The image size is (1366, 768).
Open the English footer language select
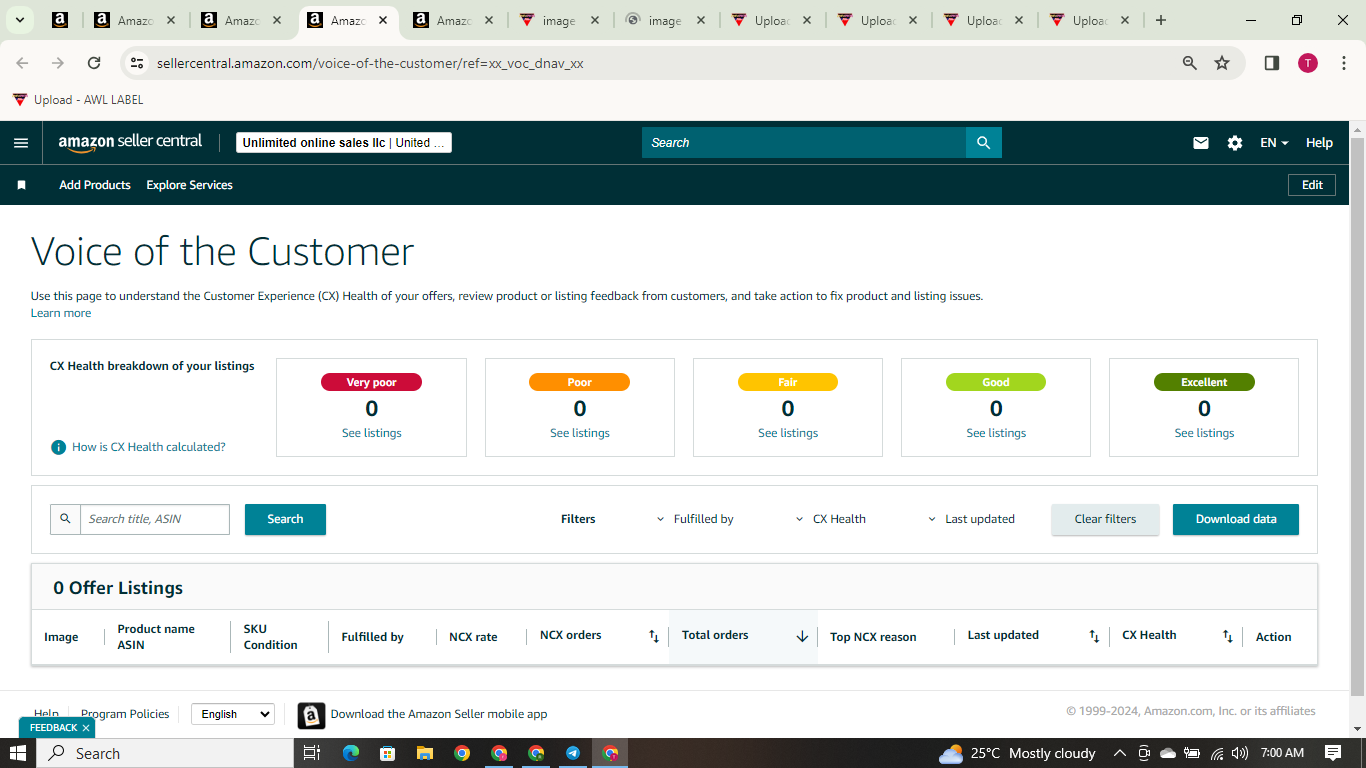tap(232, 714)
